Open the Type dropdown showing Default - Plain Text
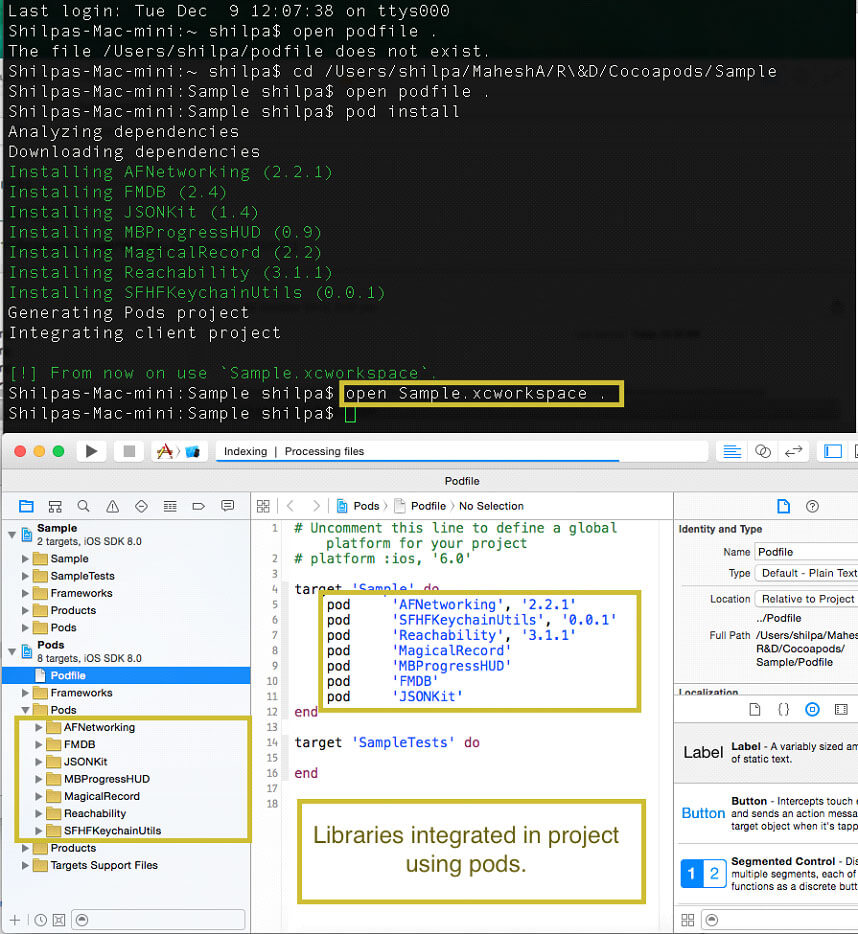This screenshot has height=934, width=858. point(806,573)
